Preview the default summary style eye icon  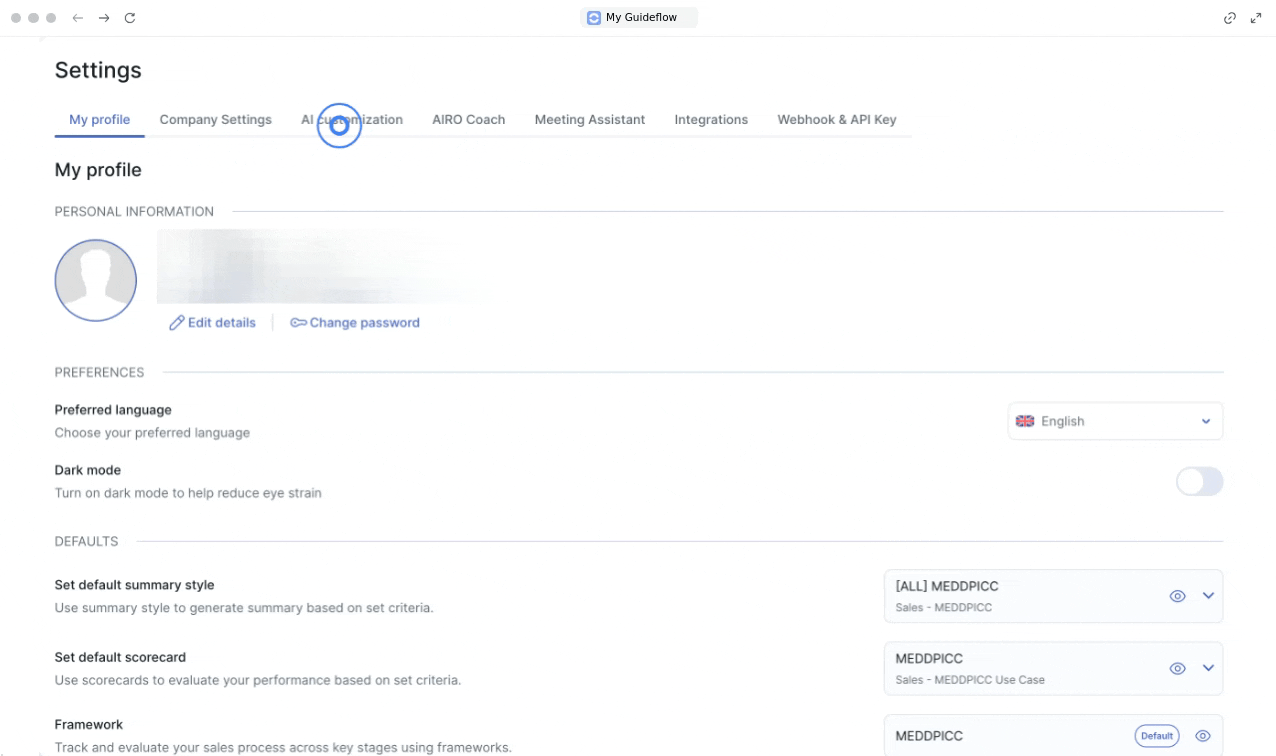tap(1177, 596)
